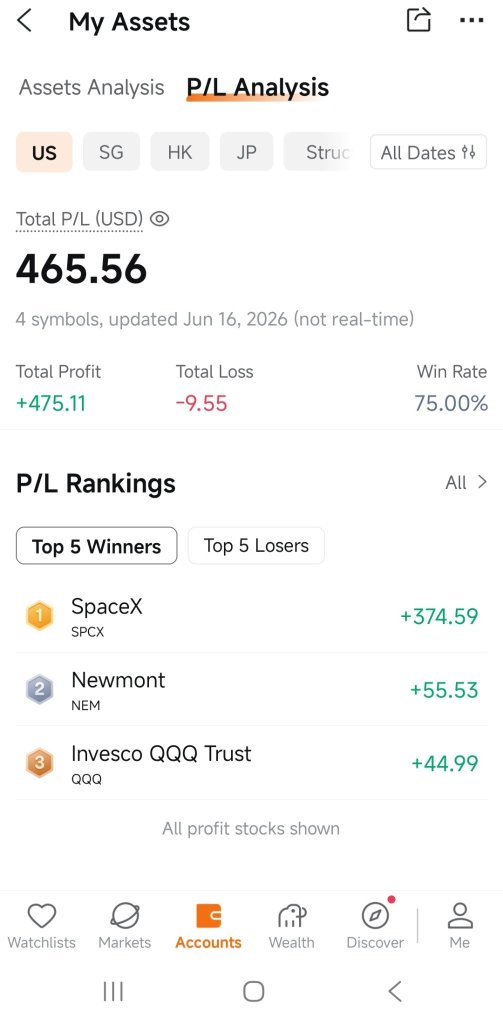Viewport: 503px width, 1024px height.
Task: Tap the back arrow beside My Assets
Action: coord(24,21)
